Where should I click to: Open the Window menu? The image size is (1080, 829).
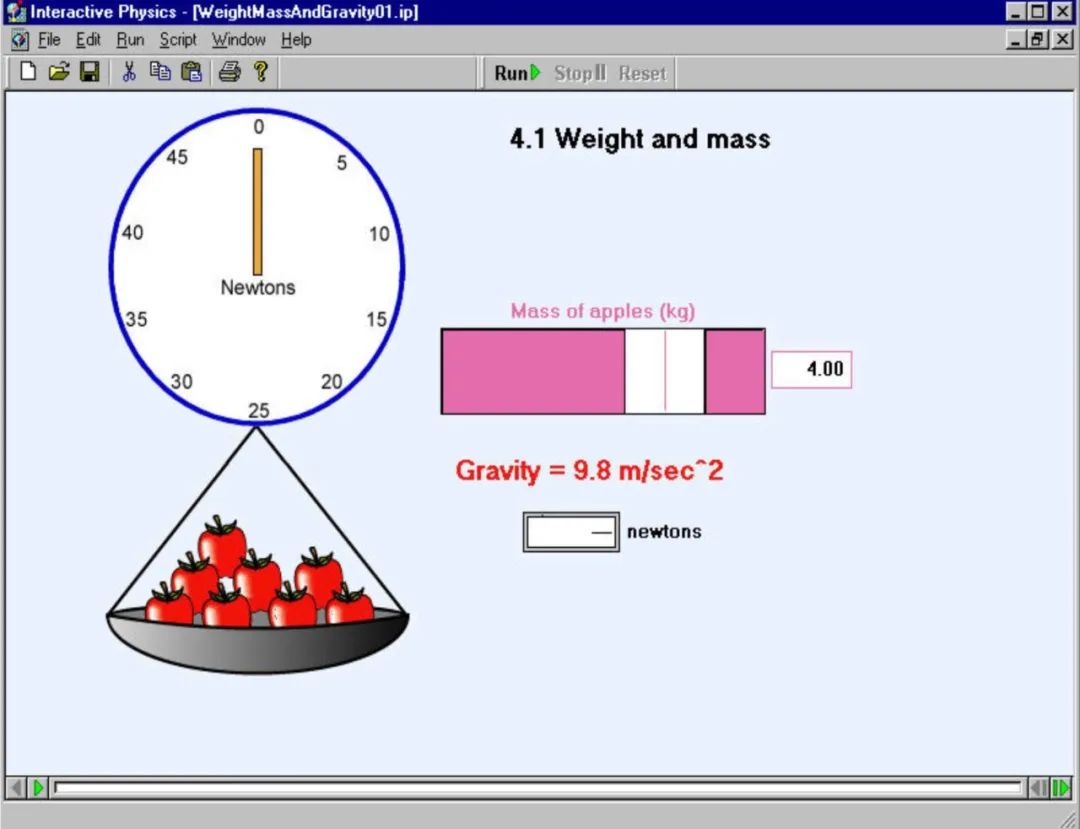[238, 40]
